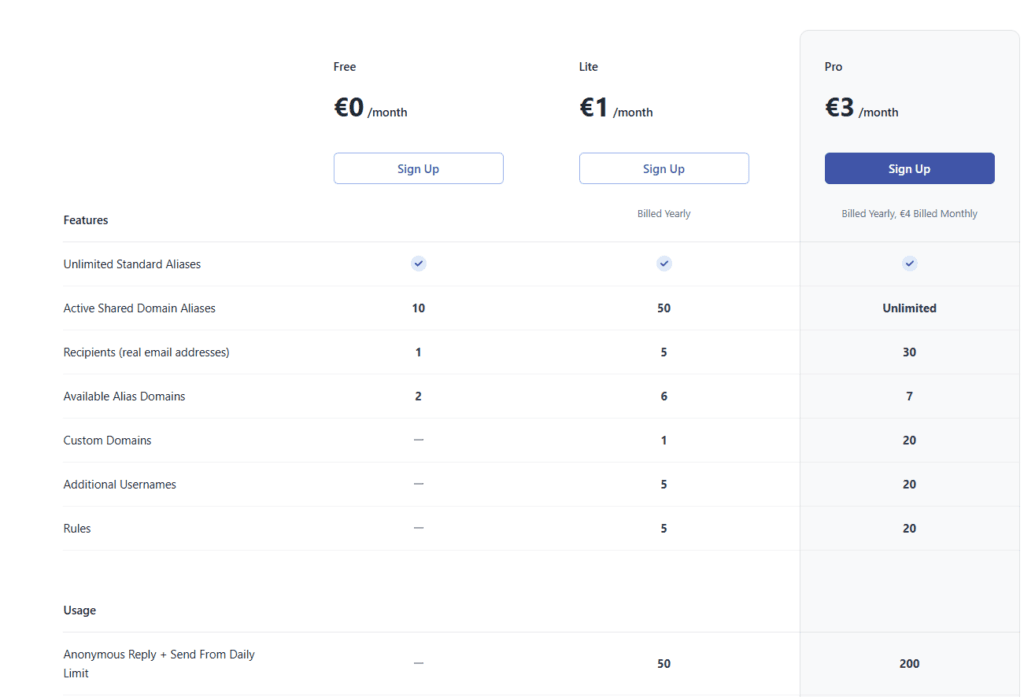
Task: Click the Free plan Rules dash
Action: click(419, 528)
